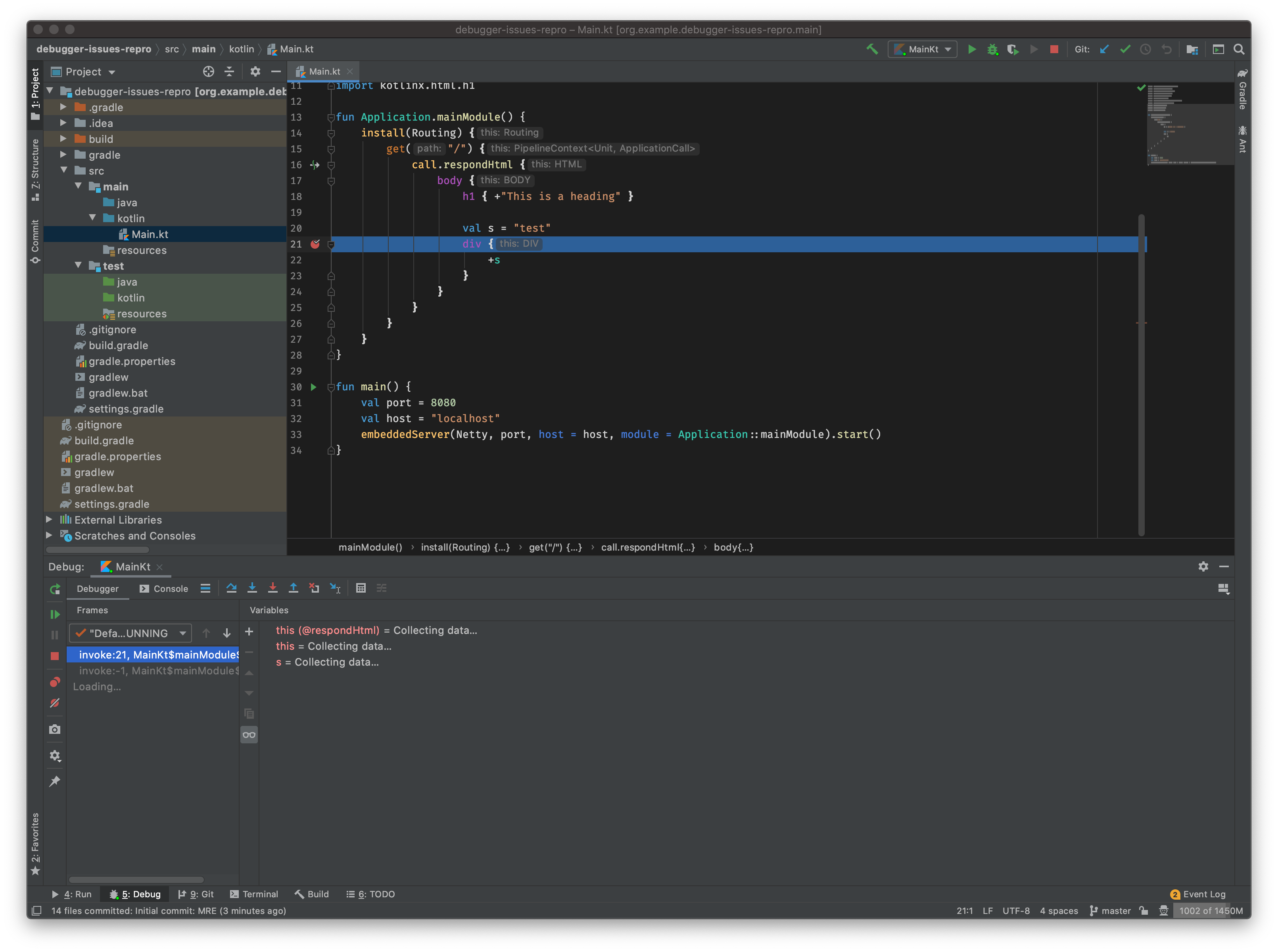Collapse the src folder in the Project tree
The width and height of the screenshot is (1278, 952).
(x=64, y=171)
